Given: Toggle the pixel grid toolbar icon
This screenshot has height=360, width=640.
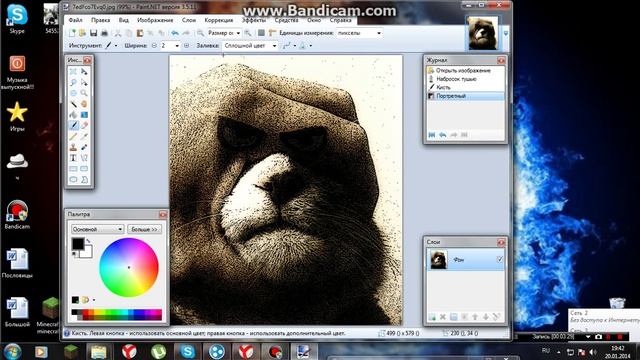Looking at the screenshot, I should pyautogui.click(x=261, y=33).
